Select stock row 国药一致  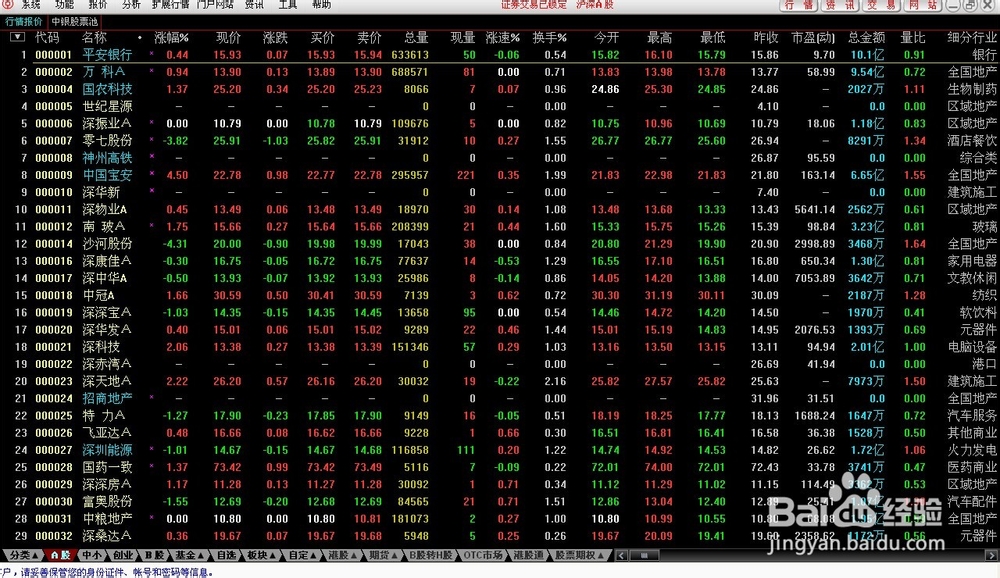pyautogui.click(x=500, y=468)
